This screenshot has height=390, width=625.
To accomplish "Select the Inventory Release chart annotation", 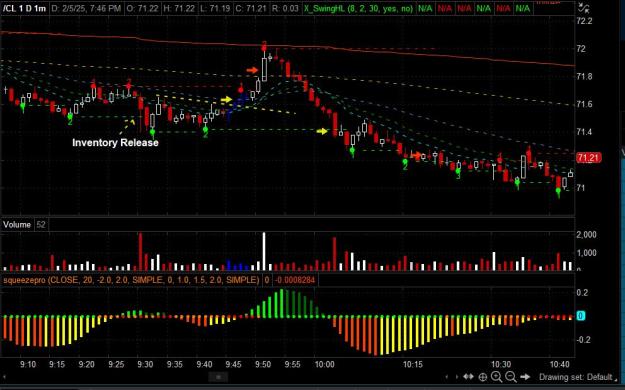I will click(115, 142).
